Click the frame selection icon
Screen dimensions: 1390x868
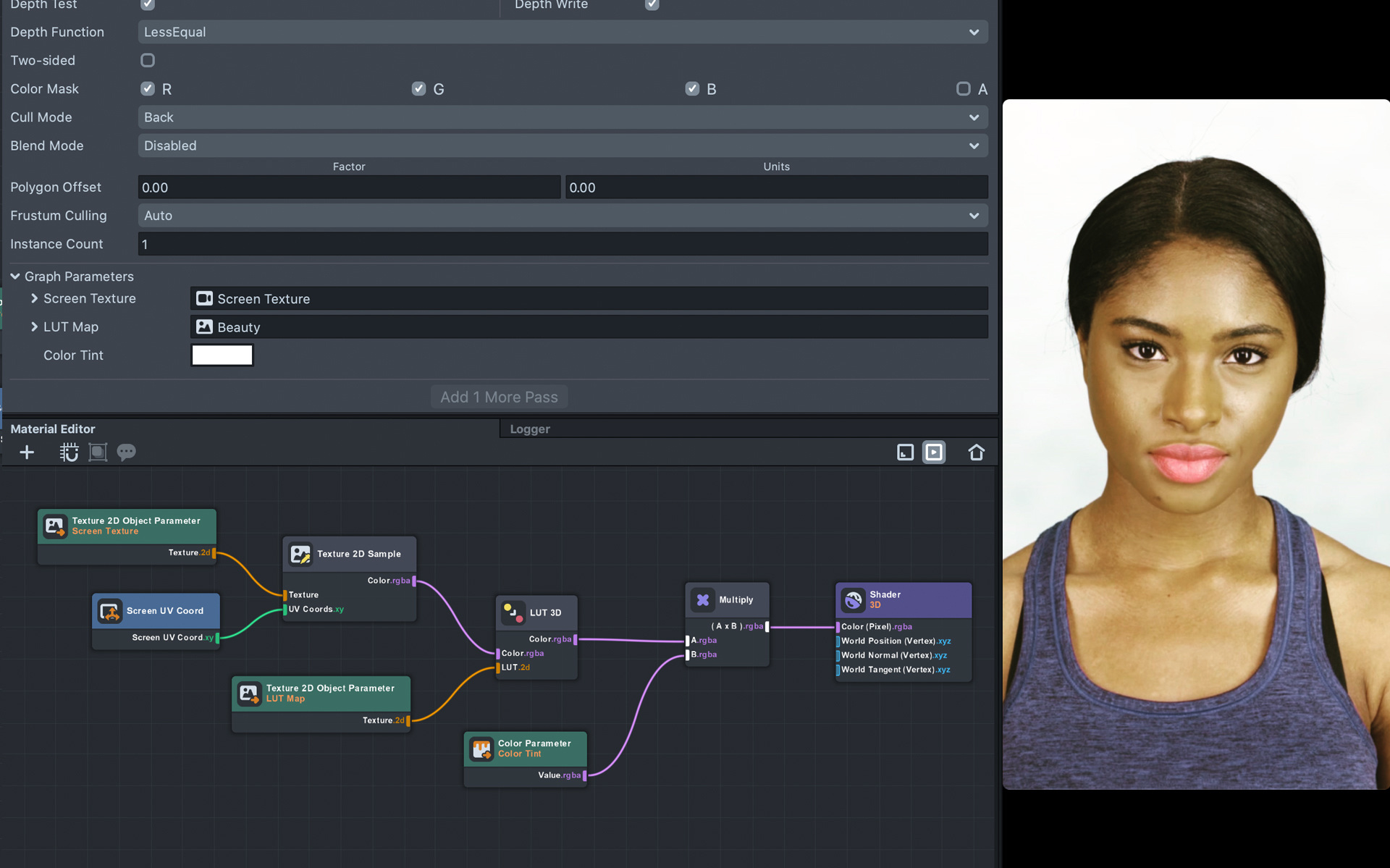pos(98,452)
